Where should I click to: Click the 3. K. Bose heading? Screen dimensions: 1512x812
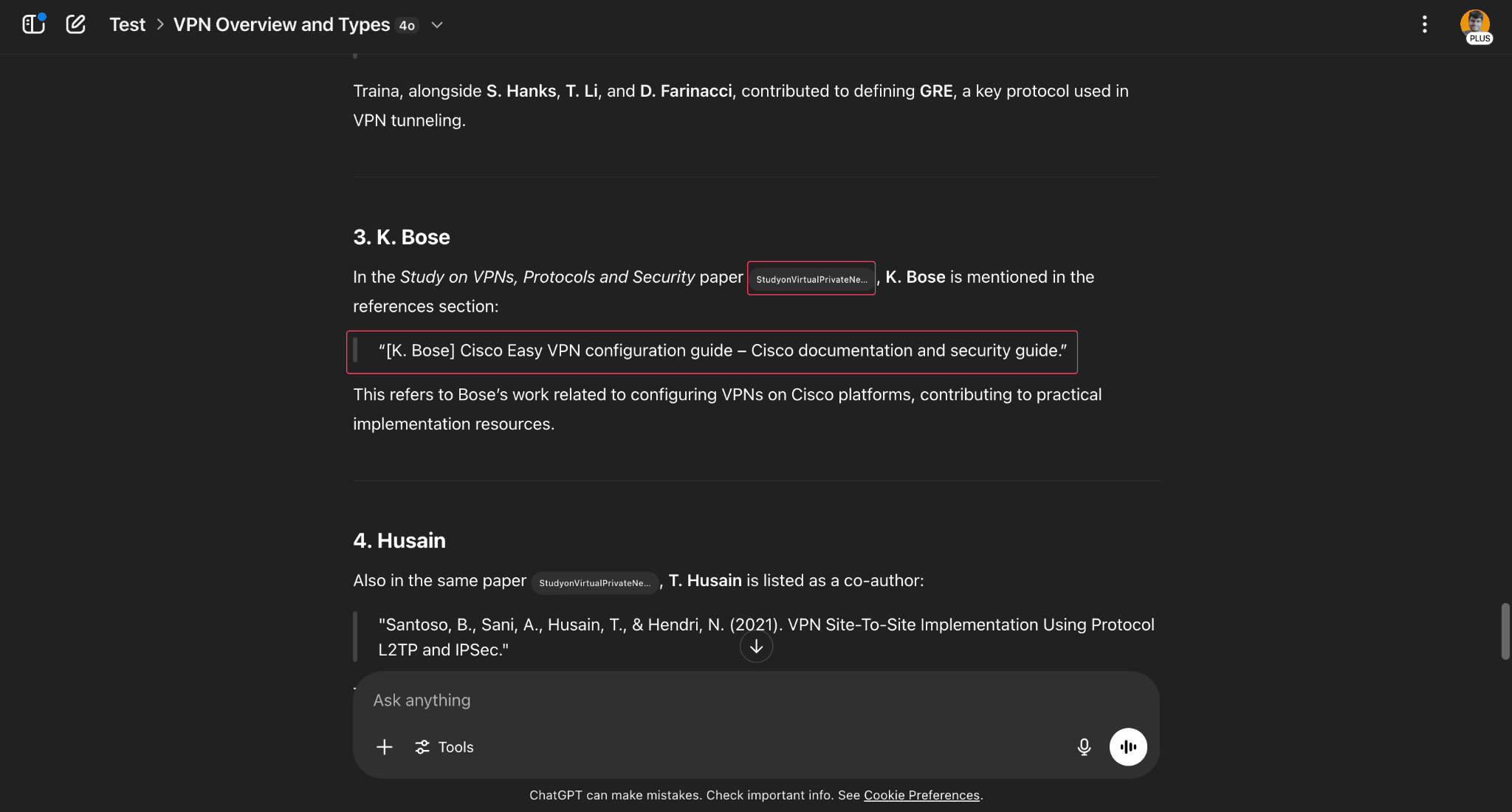(402, 237)
